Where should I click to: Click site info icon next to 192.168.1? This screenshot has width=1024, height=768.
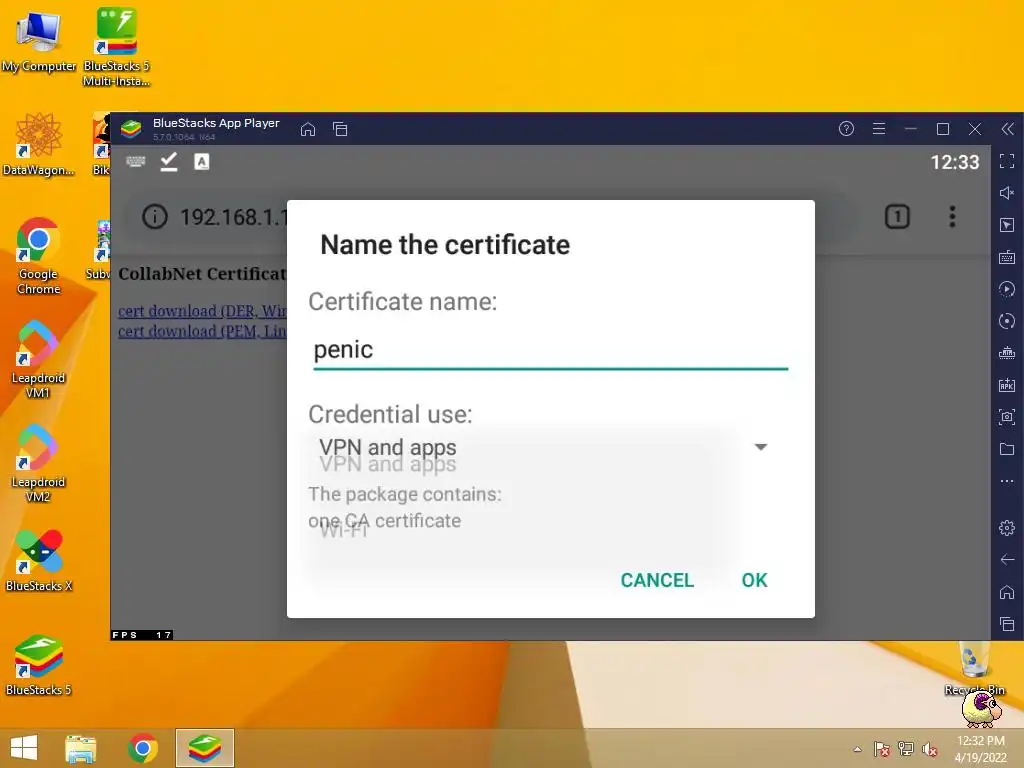(x=155, y=216)
